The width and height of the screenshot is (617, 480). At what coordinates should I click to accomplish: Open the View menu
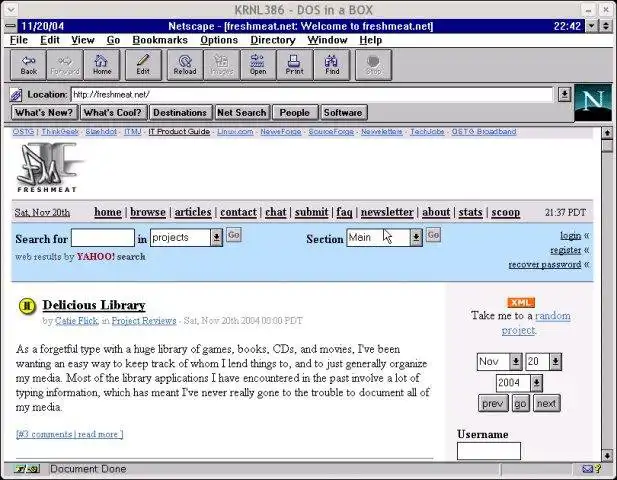(x=83, y=40)
